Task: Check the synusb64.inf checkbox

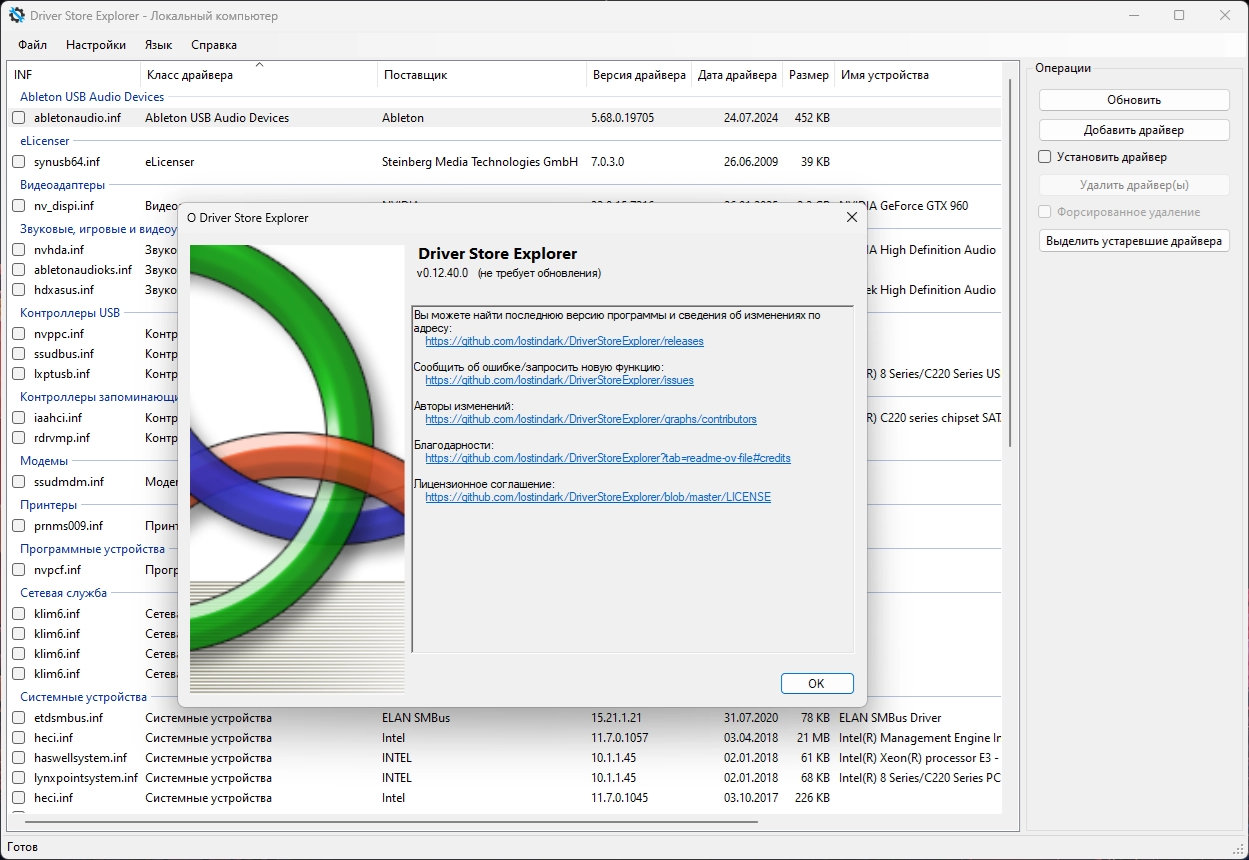Action: click(18, 162)
